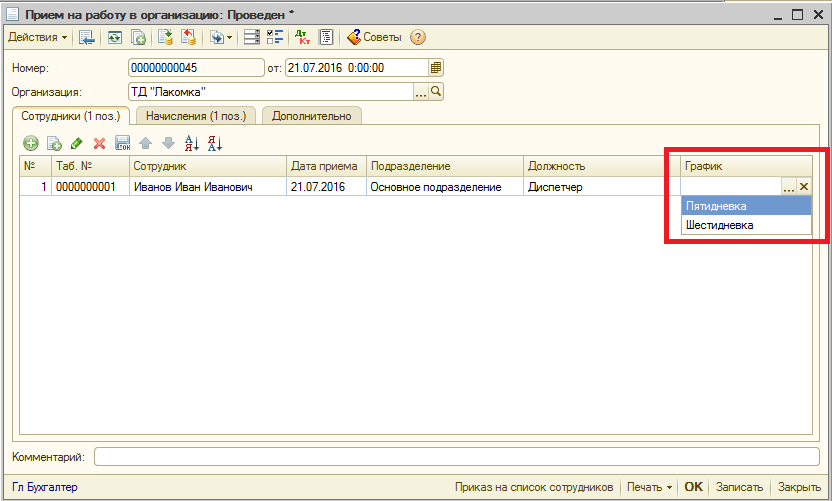Click the green pencil Edit row icon

77,144
